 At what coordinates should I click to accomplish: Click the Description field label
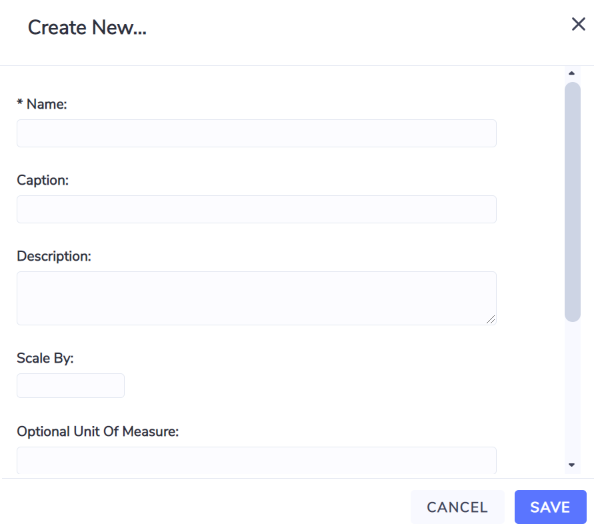pos(54,256)
